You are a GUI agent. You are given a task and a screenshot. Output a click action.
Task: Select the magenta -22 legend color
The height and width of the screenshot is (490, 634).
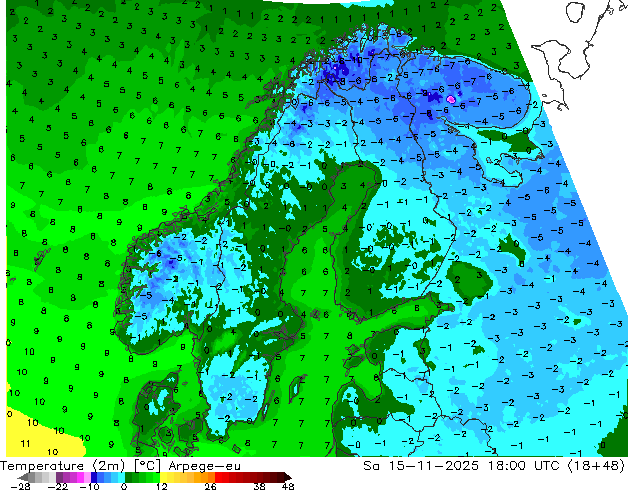tap(62, 477)
